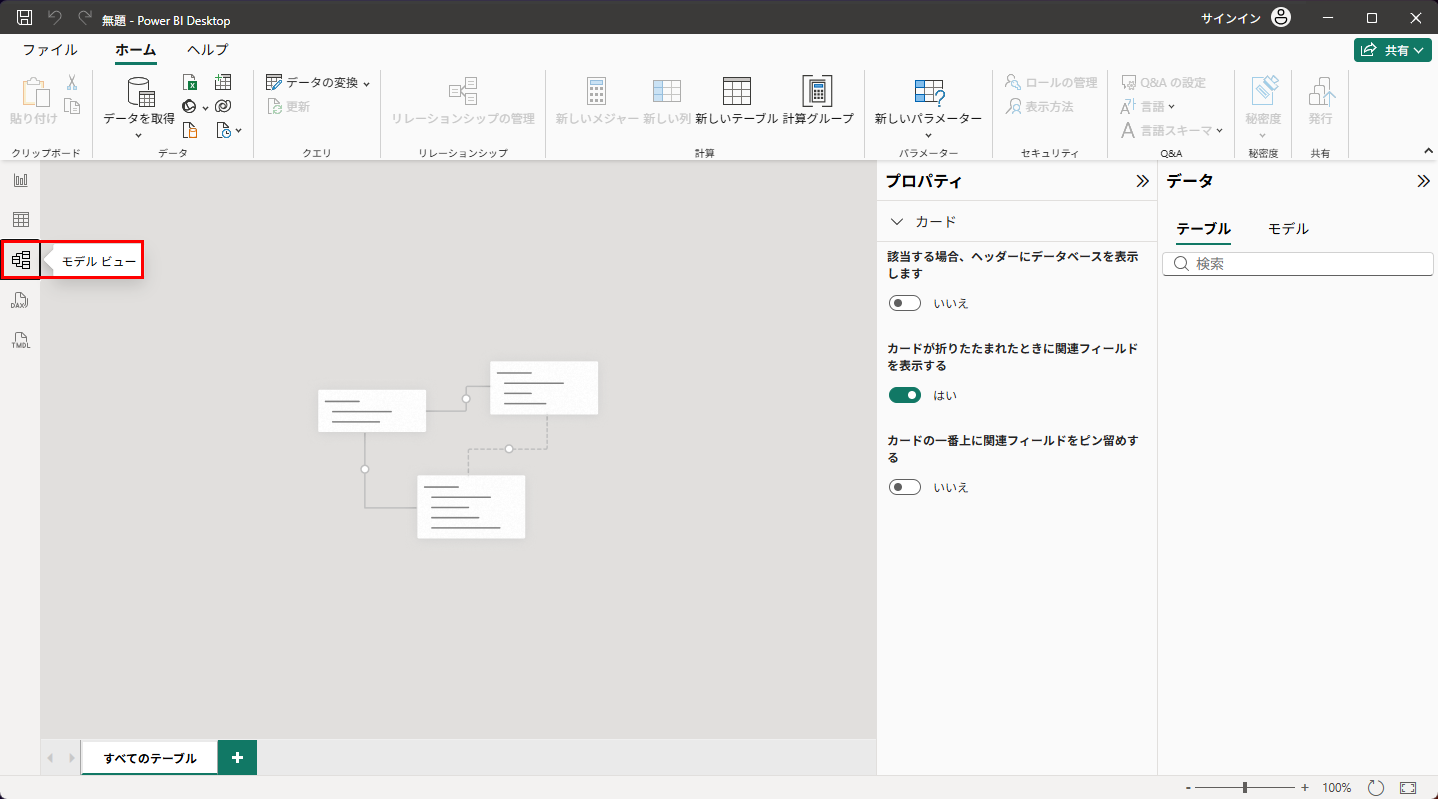Click the データを取得 database icon
Viewport: 1438px width, 799px height.
pos(140,92)
